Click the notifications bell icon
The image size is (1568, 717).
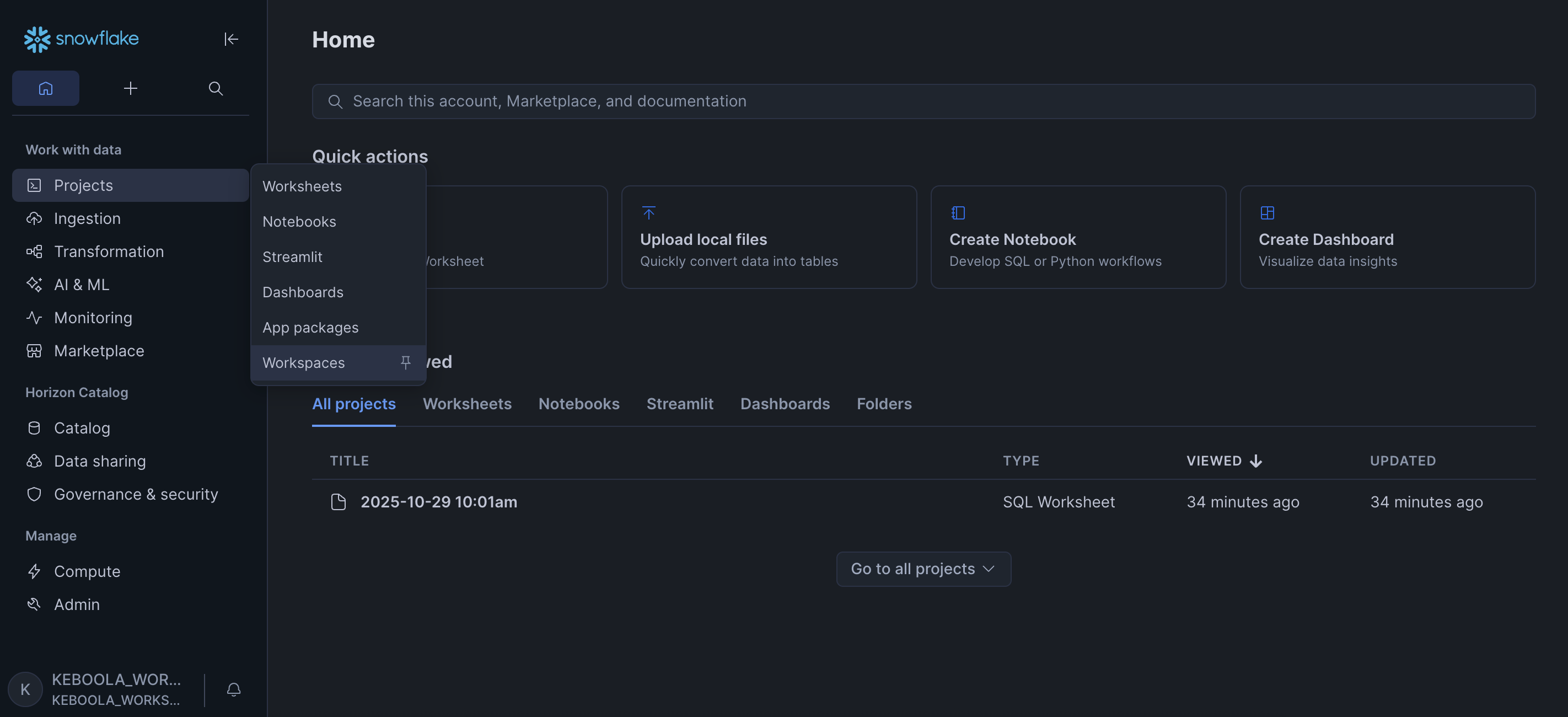[x=234, y=689]
